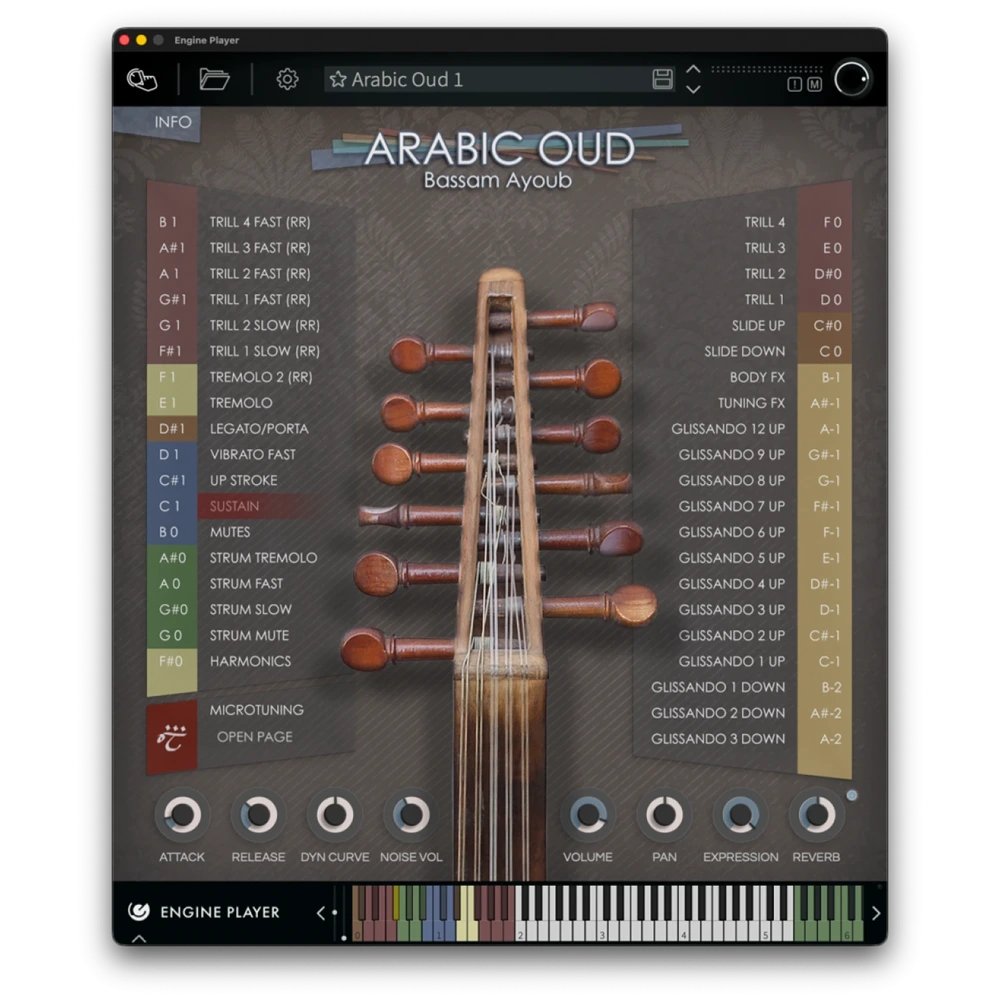Select the TREMOLO articulation
Screen dimensions: 1000x1000
pos(240,403)
